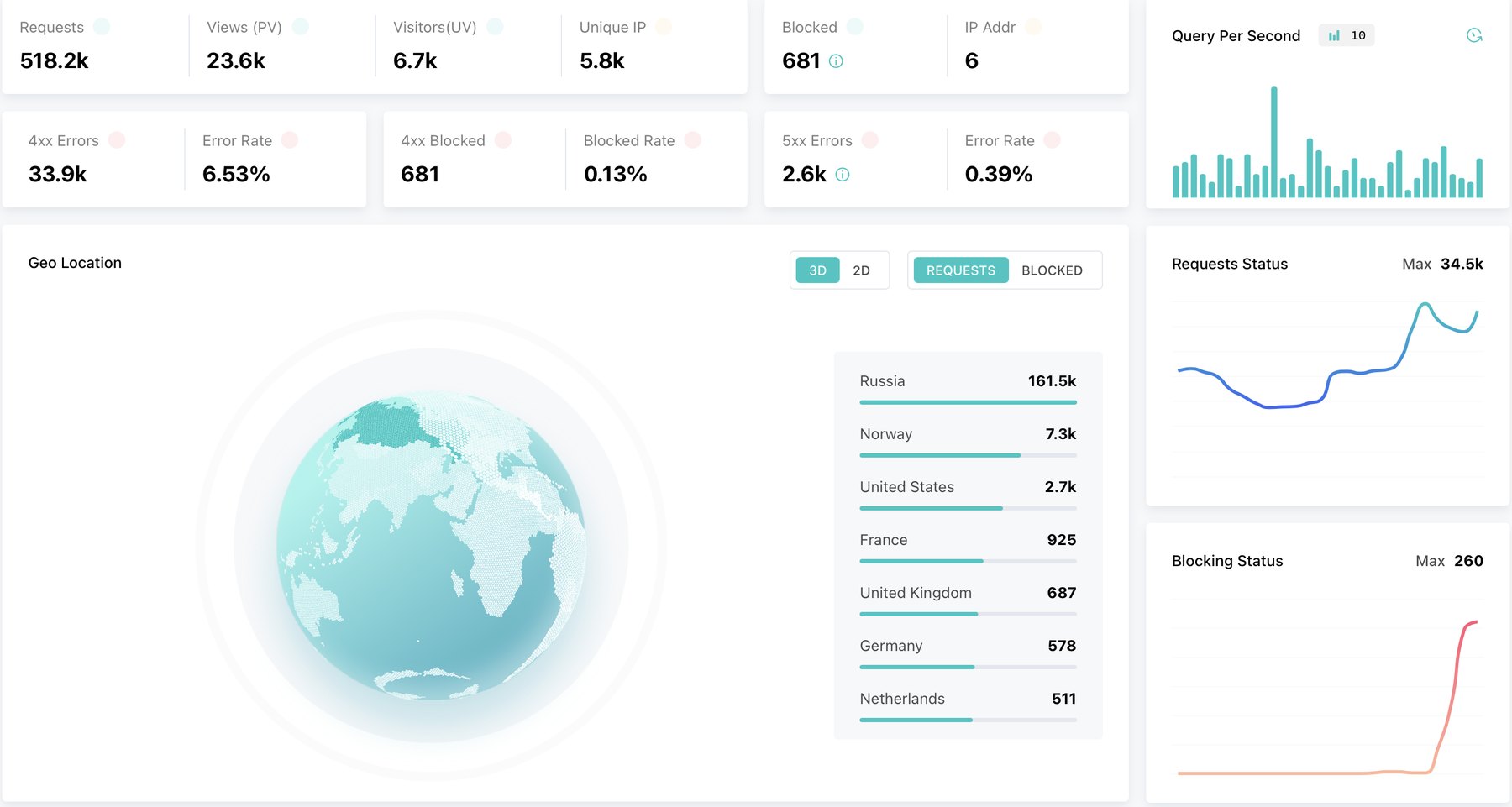
Task: Click the Unique IP 5.8k value
Action: click(602, 60)
